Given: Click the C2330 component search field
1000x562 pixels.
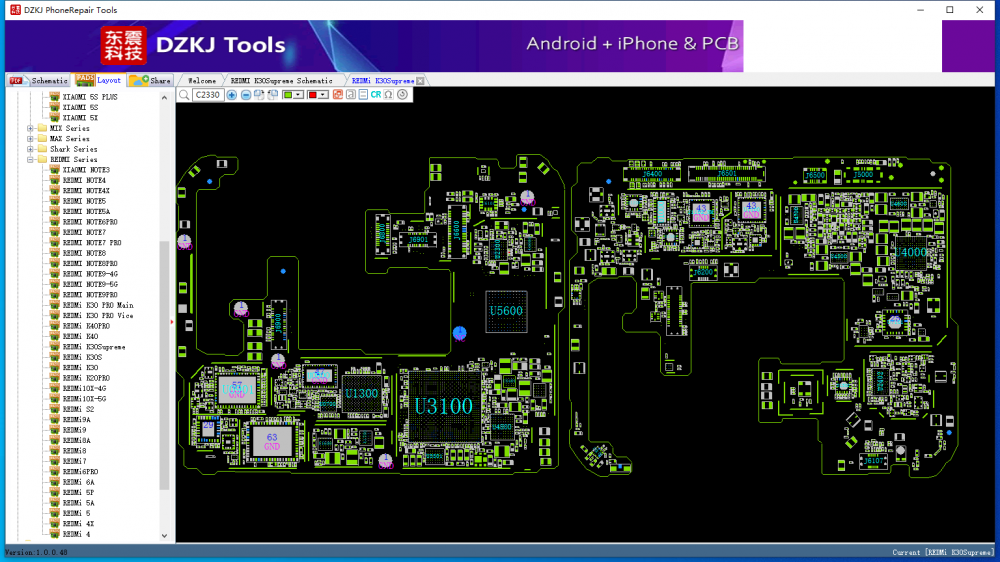Looking at the screenshot, I should point(207,95).
